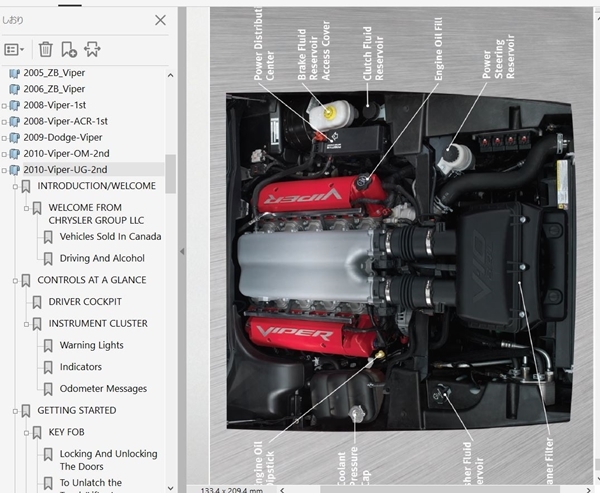Screen dimensions: 600x493
Task: Close the bookmarks panel
Action: pyautogui.click(x=160, y=20)
